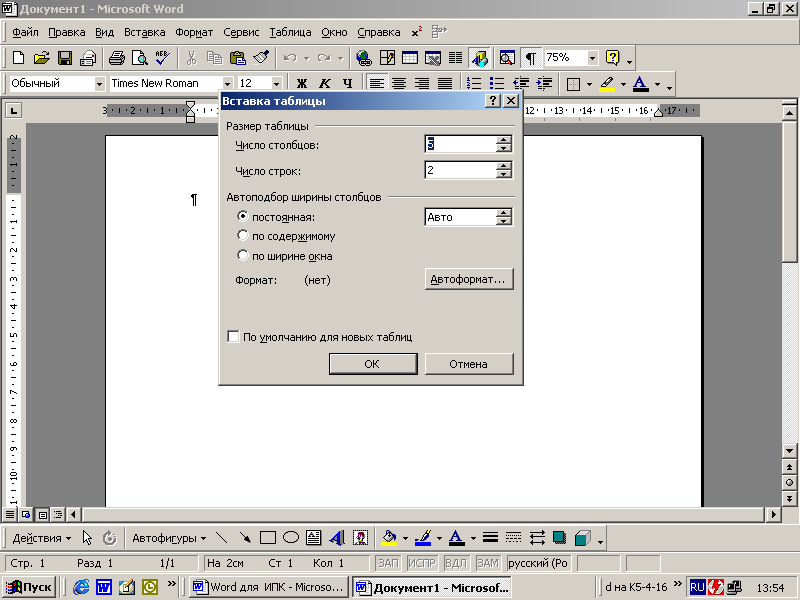
Task: Click the yellow highlight marker icon
Action: click(x=607, y=83)
